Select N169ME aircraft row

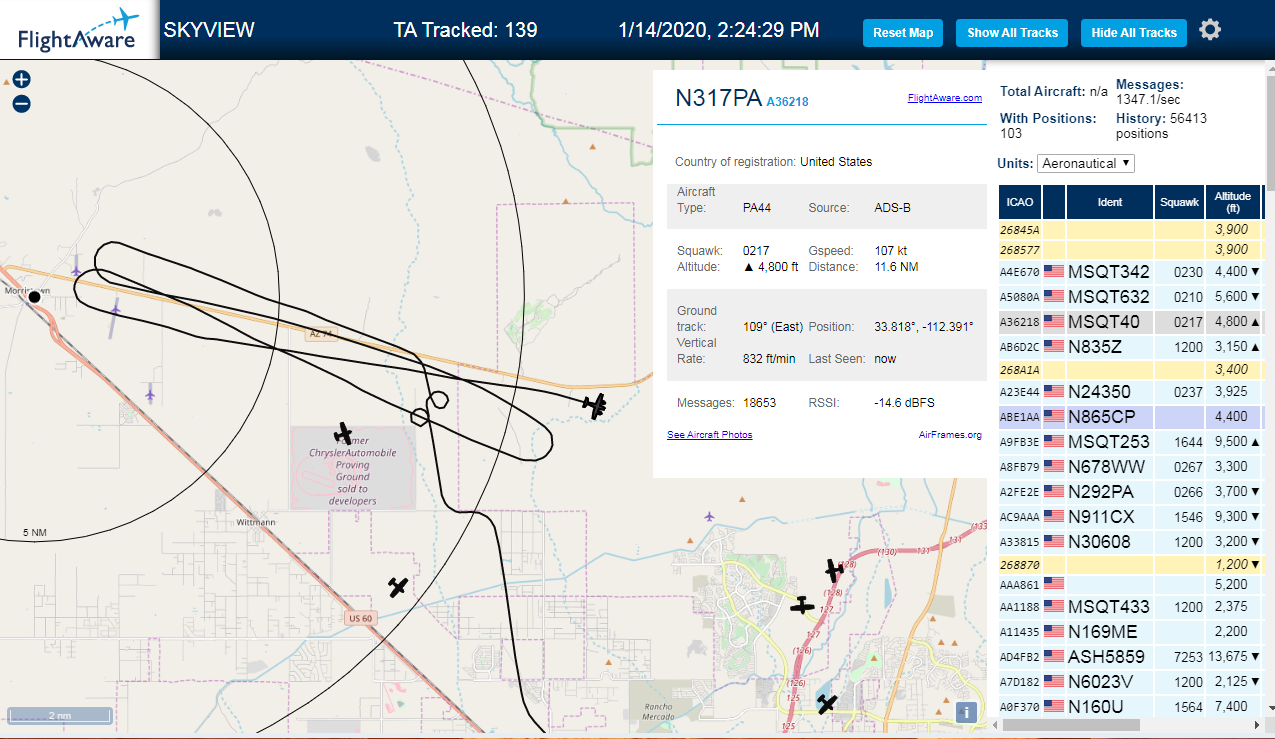tap(1130, 632)
